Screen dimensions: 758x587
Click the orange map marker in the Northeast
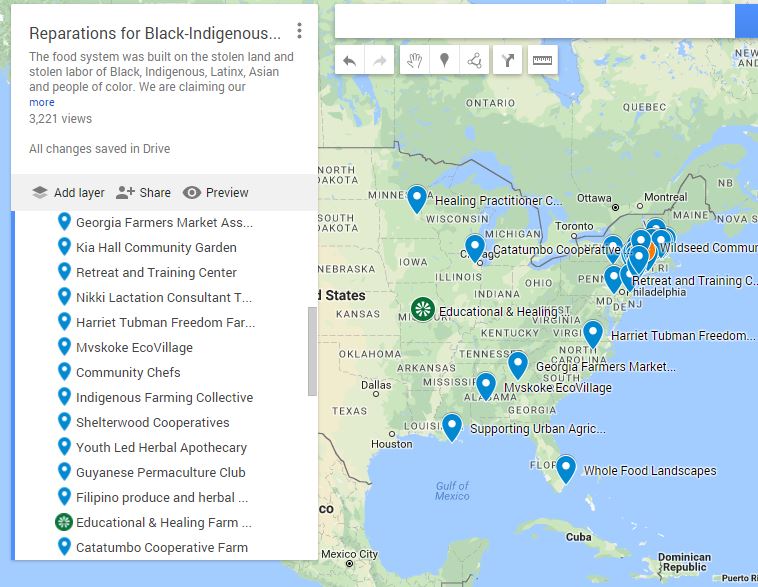click(x=651, y=251)
